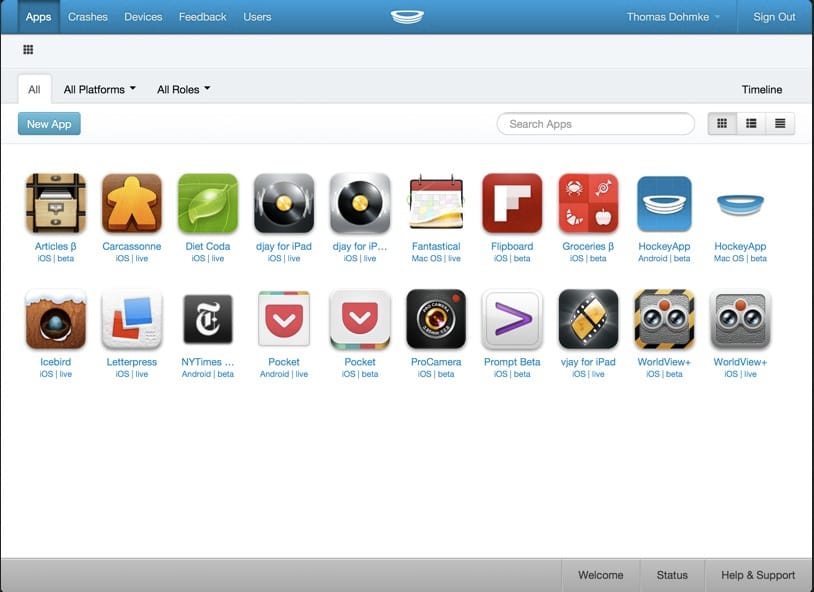Image resolution: width=814 pixels, height=592 pixels.
Task: Click inside the Search Apps field
Action: pos(595,123)
